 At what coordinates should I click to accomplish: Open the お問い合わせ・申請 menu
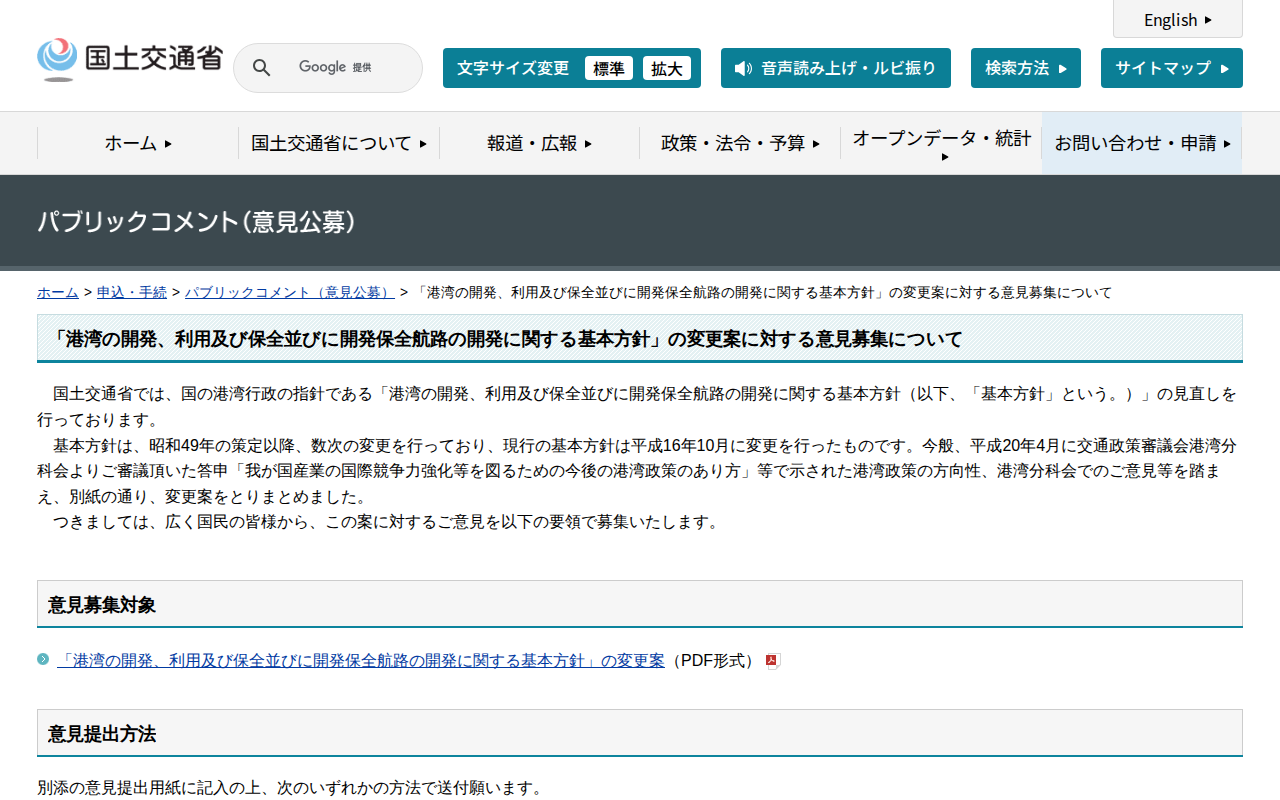pos(1141,143)
